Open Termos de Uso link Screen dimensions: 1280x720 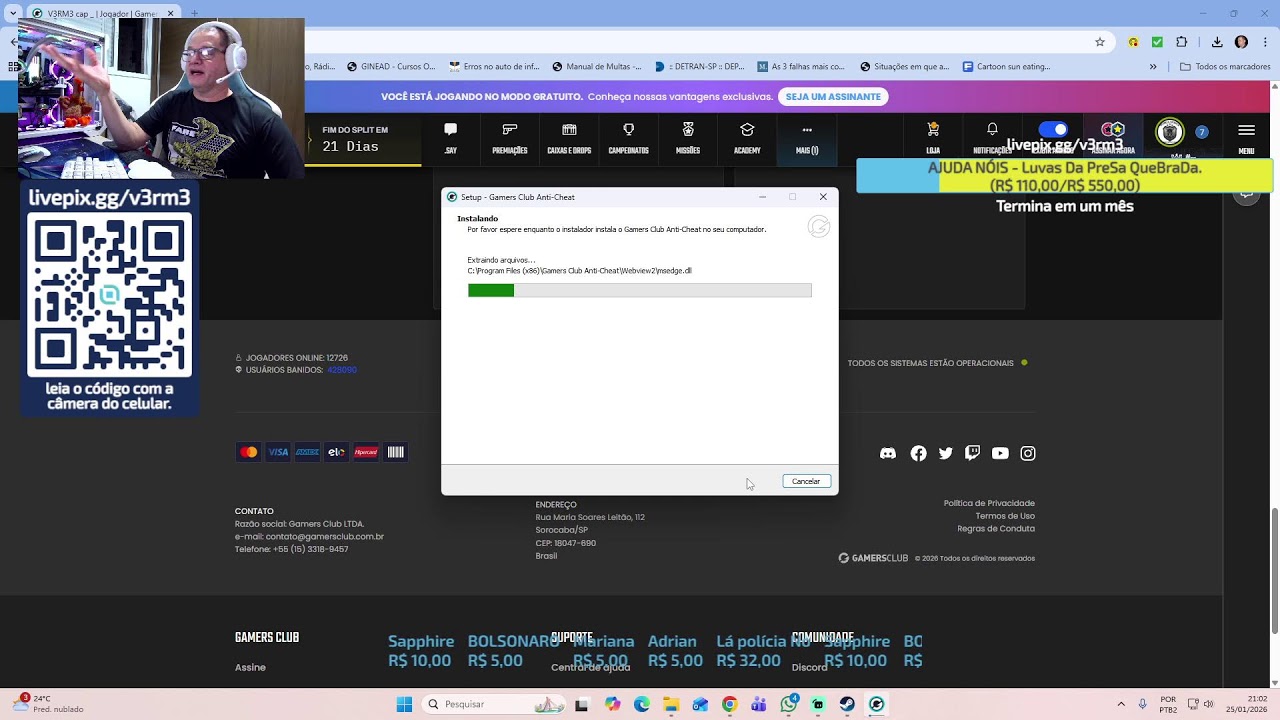pyautogui.click(x=1005, y=516)
